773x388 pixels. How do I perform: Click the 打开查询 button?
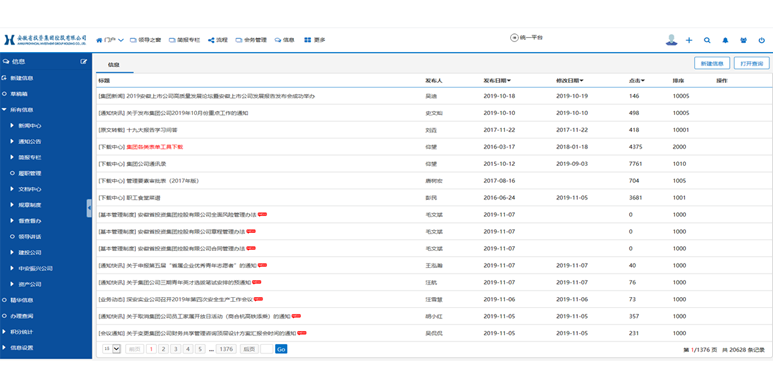click(751, 64)
